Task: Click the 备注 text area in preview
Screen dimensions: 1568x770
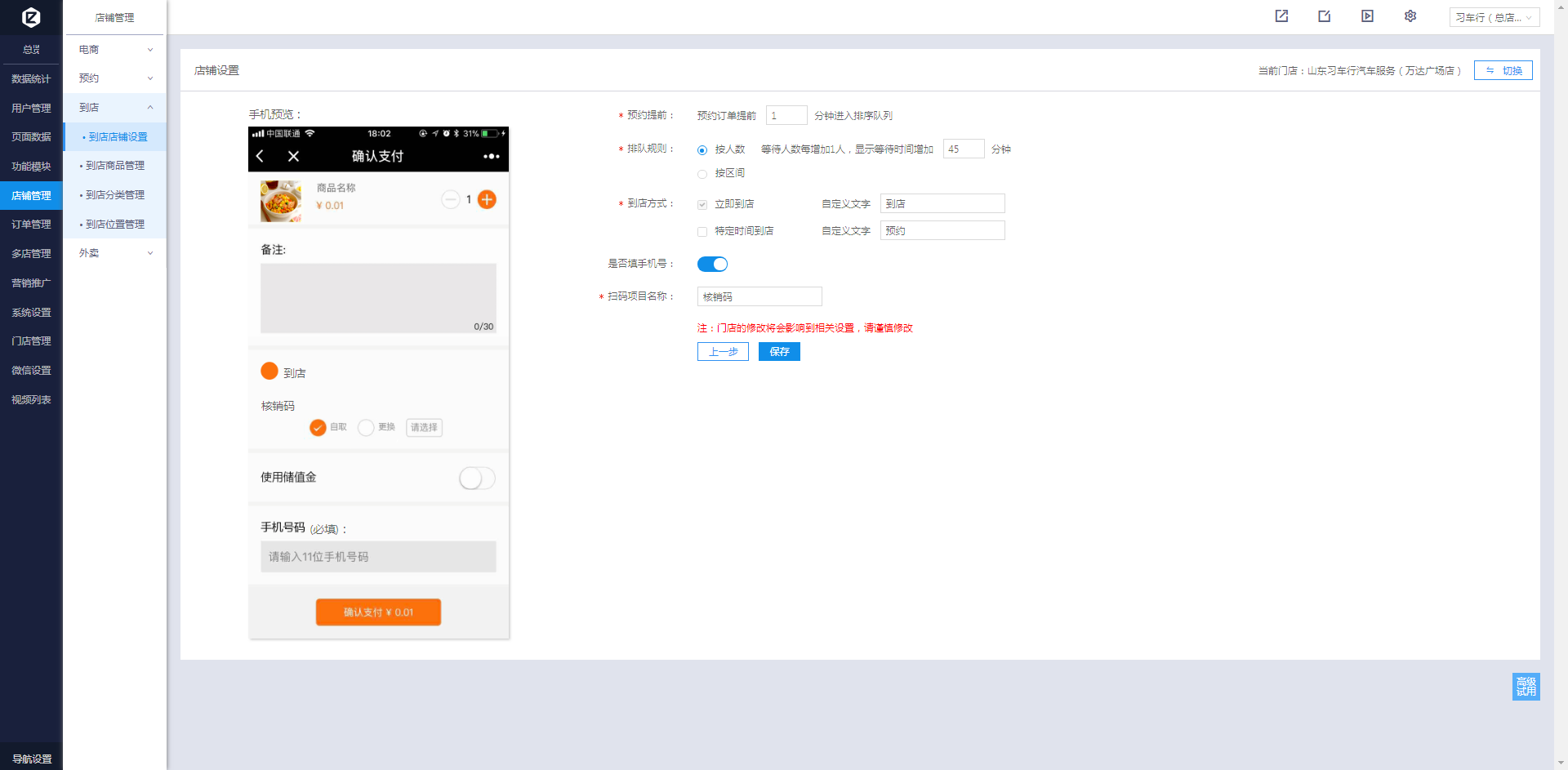Action: [x=378, y=298]
